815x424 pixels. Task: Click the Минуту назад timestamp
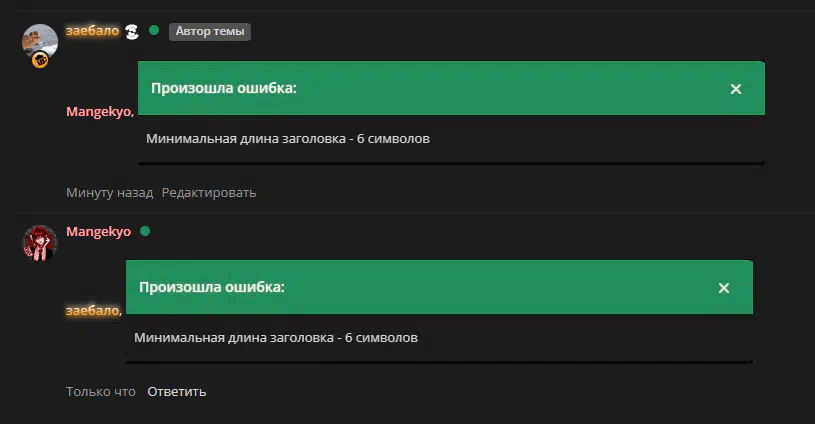(110, 193)
